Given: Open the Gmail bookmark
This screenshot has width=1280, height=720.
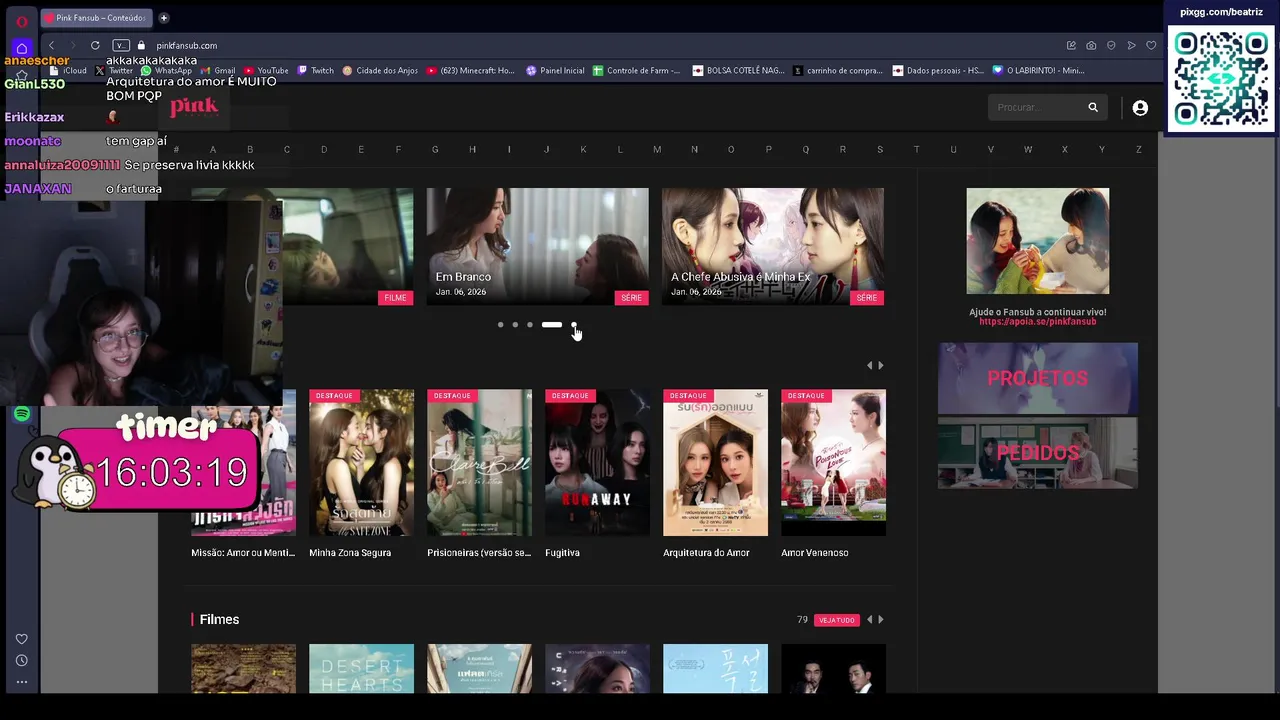Looking at the screenshot, I should tap(218, 71).
